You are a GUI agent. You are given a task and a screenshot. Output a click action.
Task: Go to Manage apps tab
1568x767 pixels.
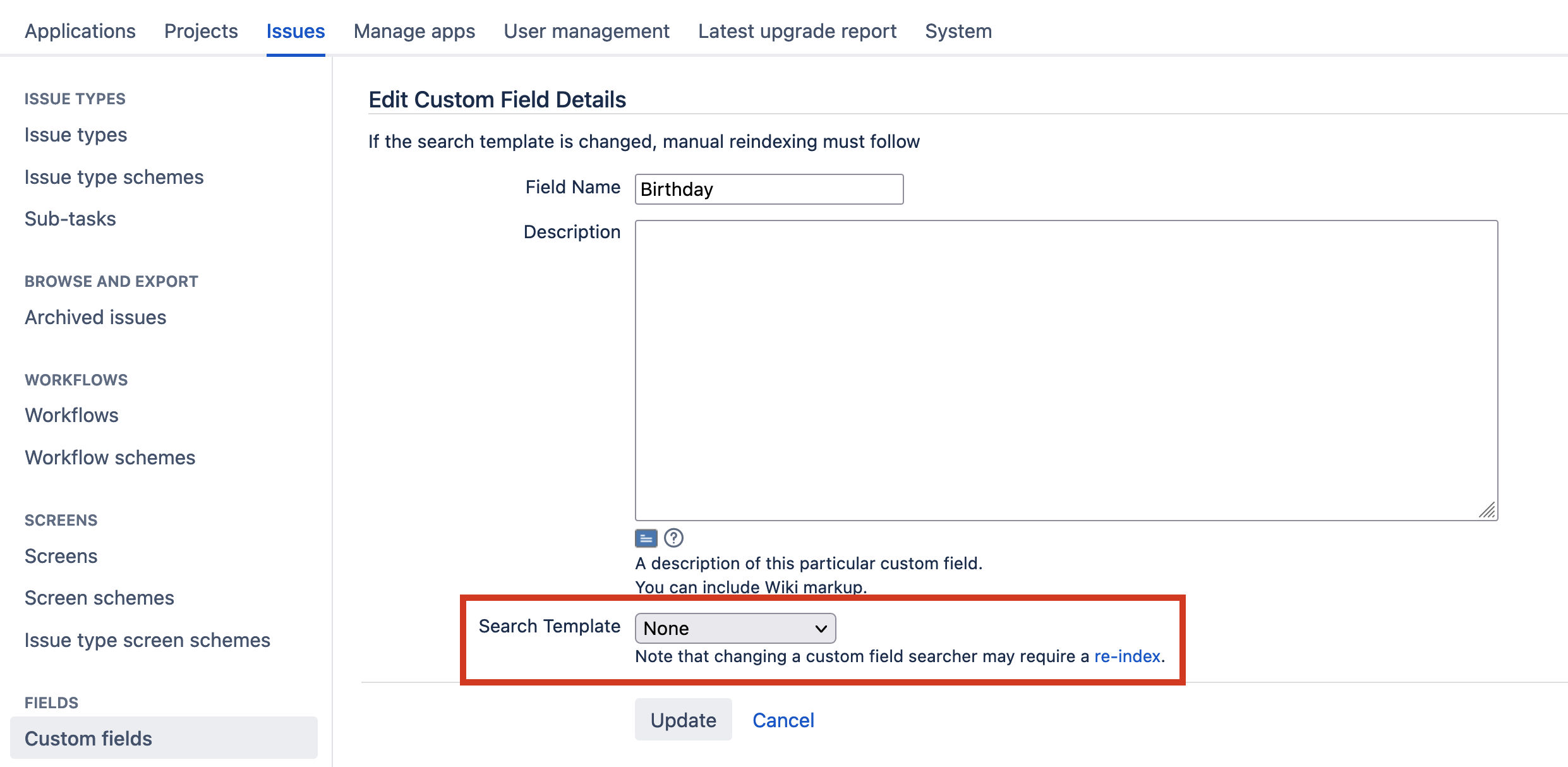pos(414,31)
